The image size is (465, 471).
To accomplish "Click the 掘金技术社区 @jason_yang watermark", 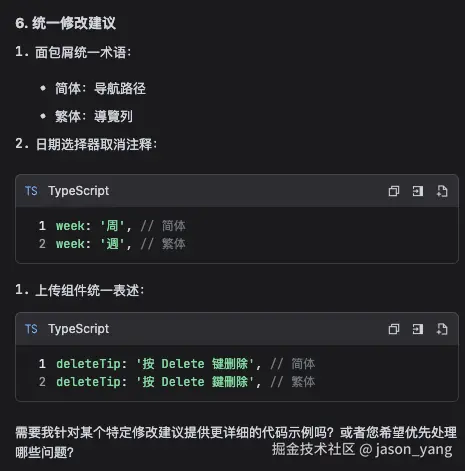I will pyautogui.click(x=362, y=449).
